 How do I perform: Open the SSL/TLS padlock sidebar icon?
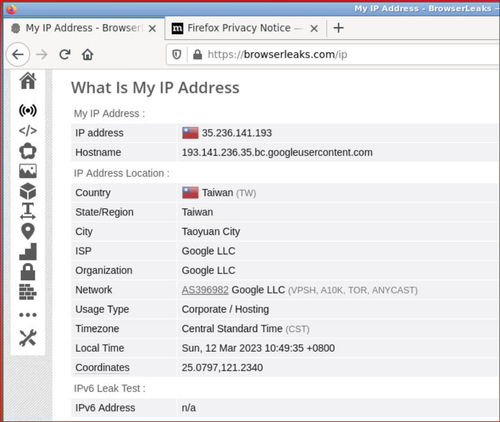tap(28, 272)
